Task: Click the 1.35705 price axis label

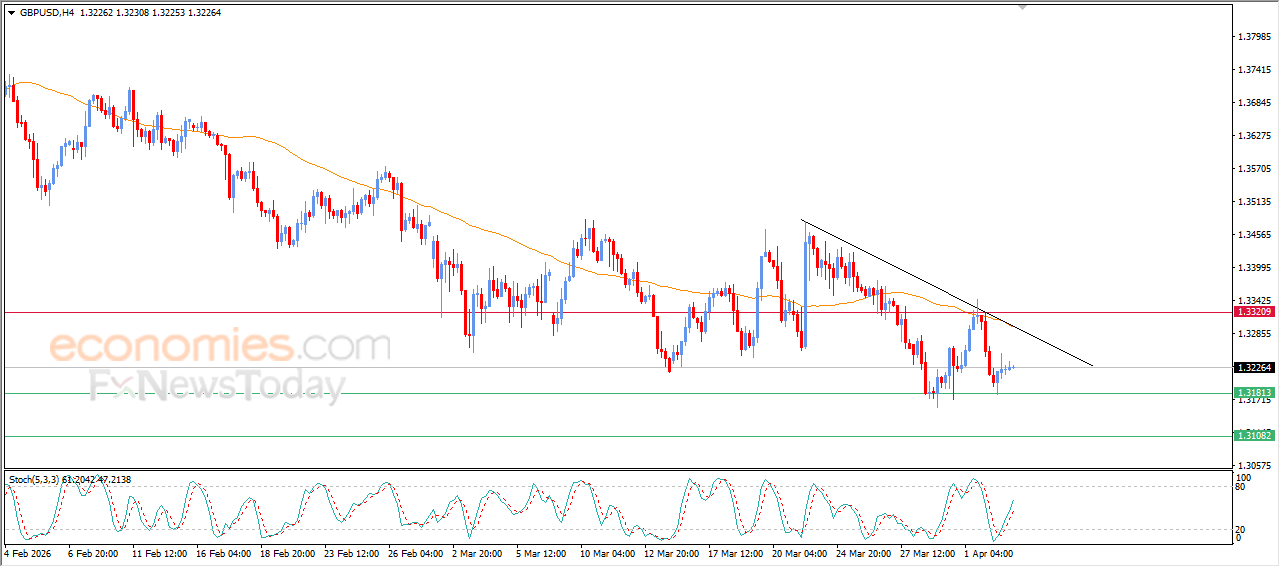Action: [x=1255, y=169]
